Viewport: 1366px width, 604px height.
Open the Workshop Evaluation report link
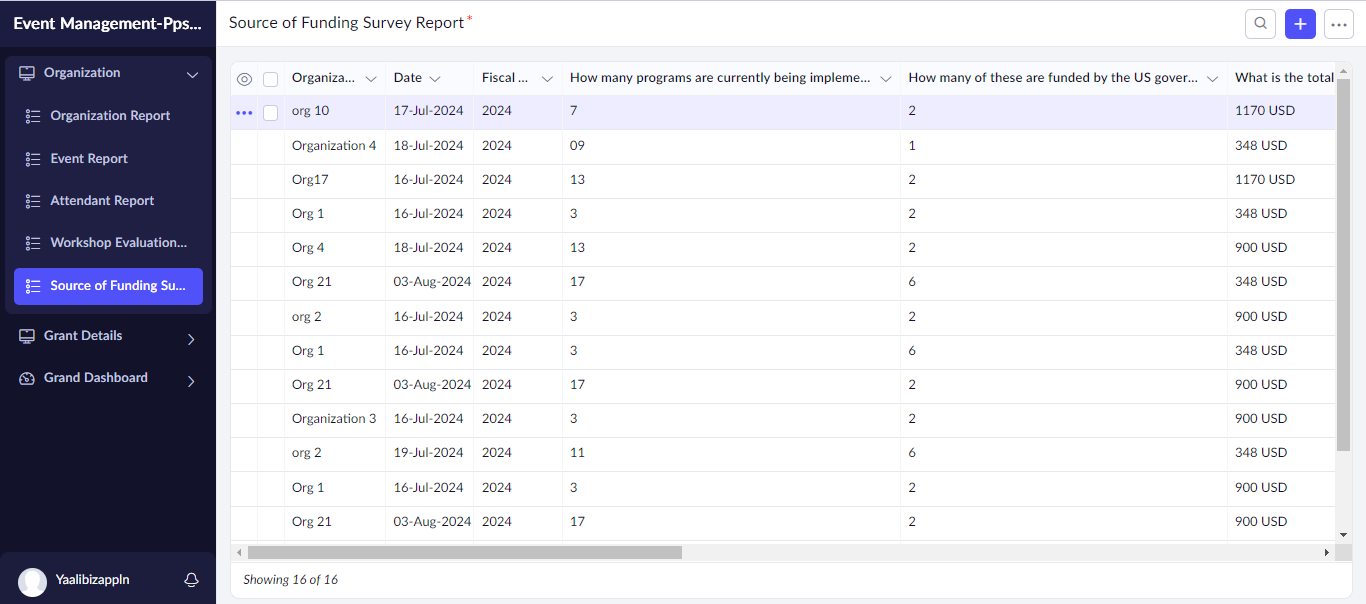[x=118, y=243]
